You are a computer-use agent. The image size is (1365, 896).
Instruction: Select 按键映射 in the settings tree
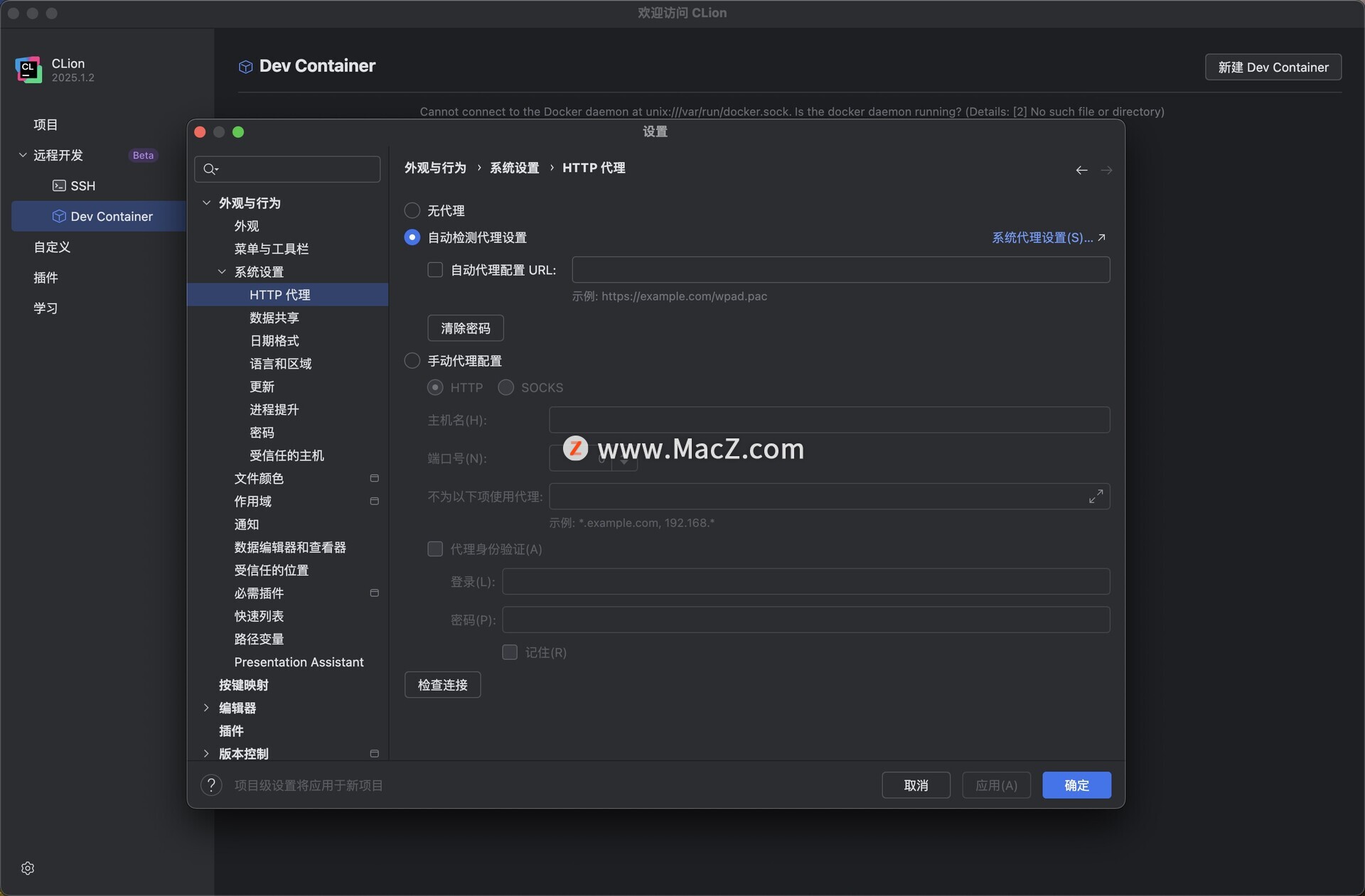click(x=244, y=685)
